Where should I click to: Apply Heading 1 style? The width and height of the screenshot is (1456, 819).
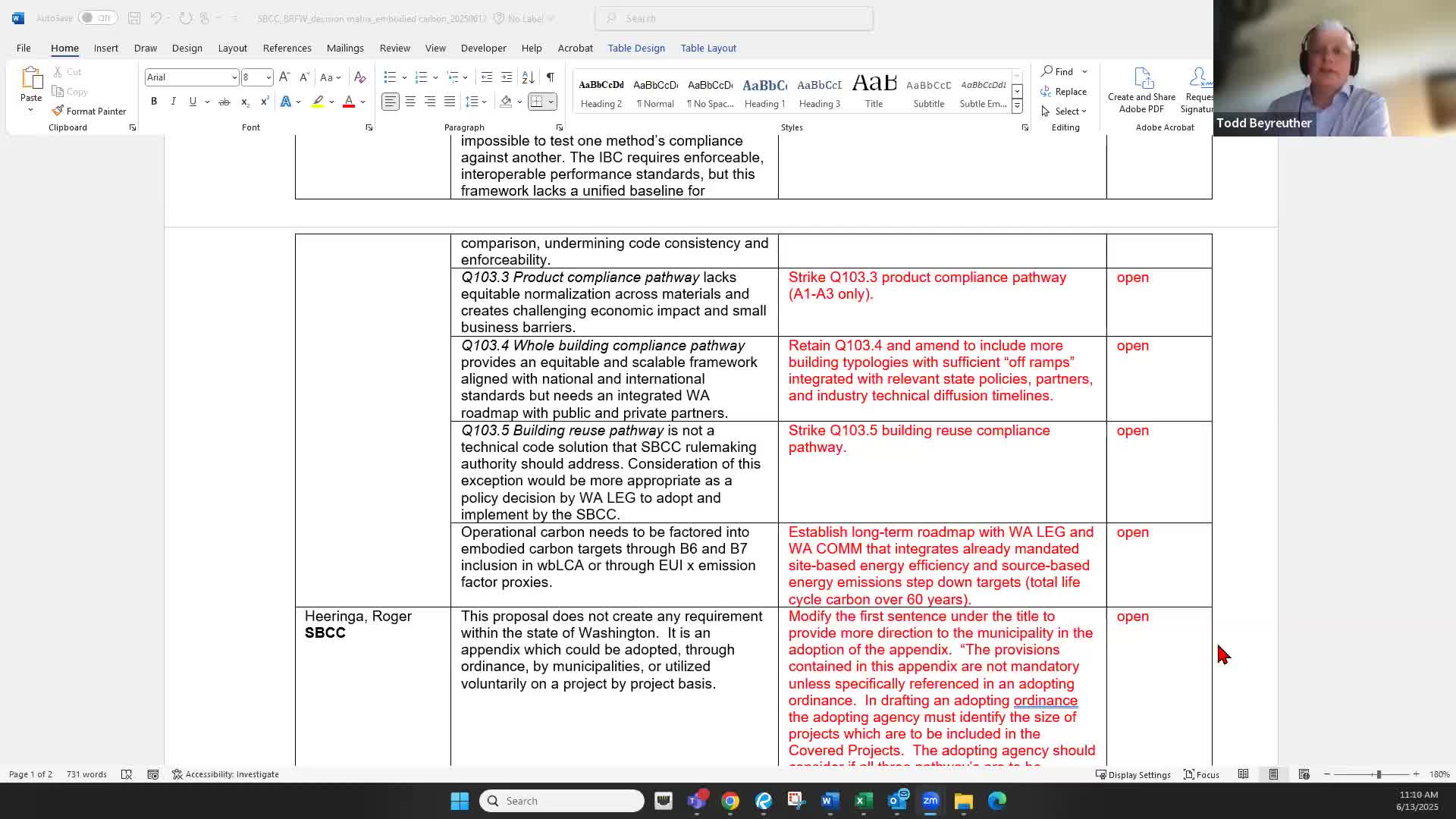[x=764, y=92]
